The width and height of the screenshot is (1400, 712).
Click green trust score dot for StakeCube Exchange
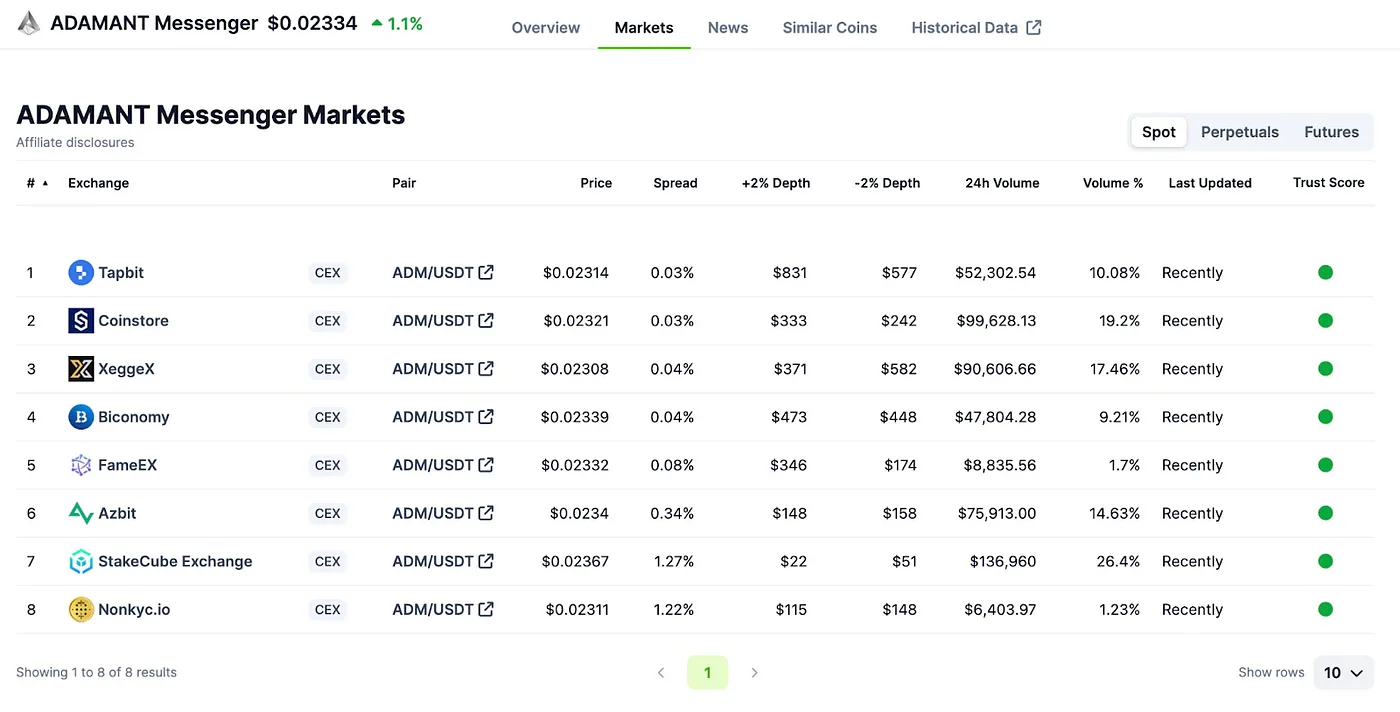[1325, 561]
